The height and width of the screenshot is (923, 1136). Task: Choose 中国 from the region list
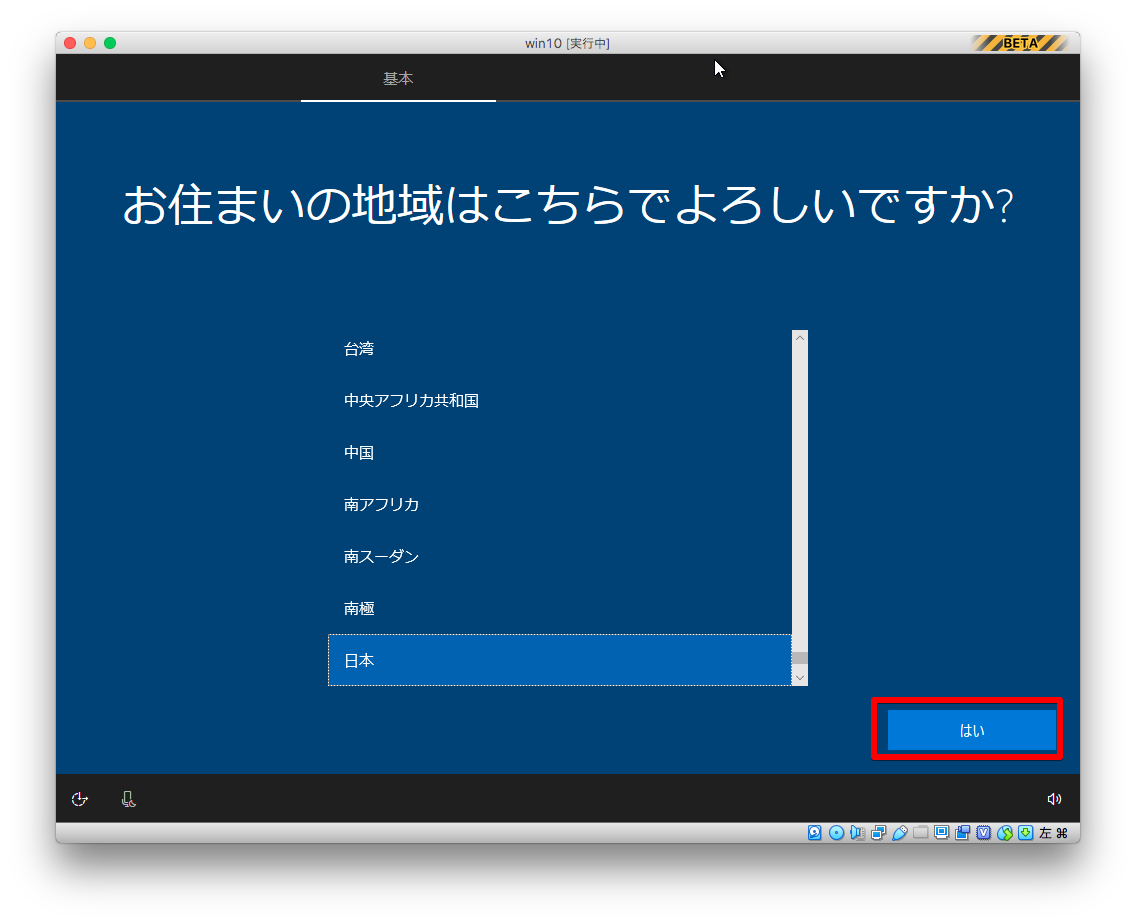(559, 453)
